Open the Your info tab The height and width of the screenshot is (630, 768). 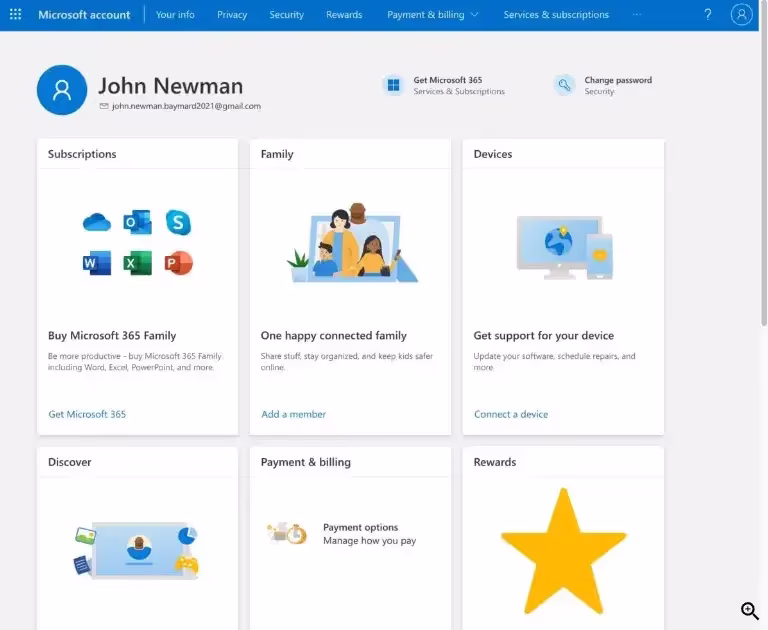click(x=175, y=15)
